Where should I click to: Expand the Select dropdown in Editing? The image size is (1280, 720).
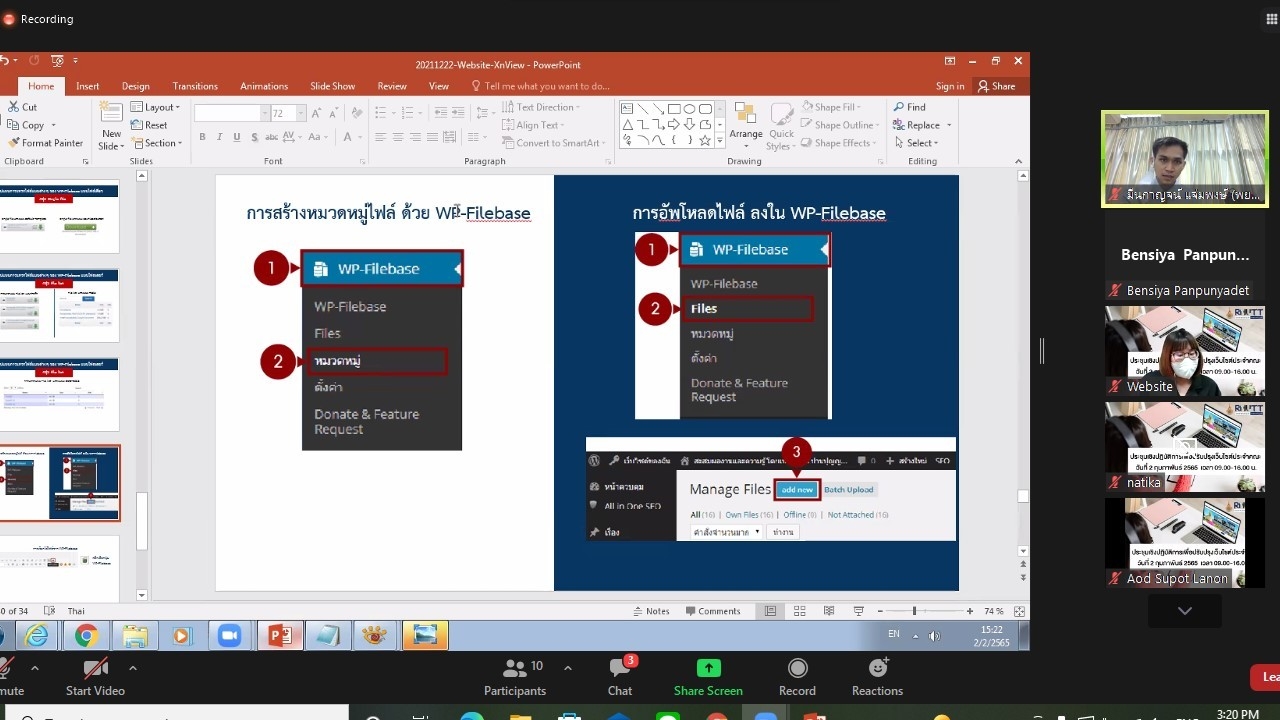tap(916, 143)
